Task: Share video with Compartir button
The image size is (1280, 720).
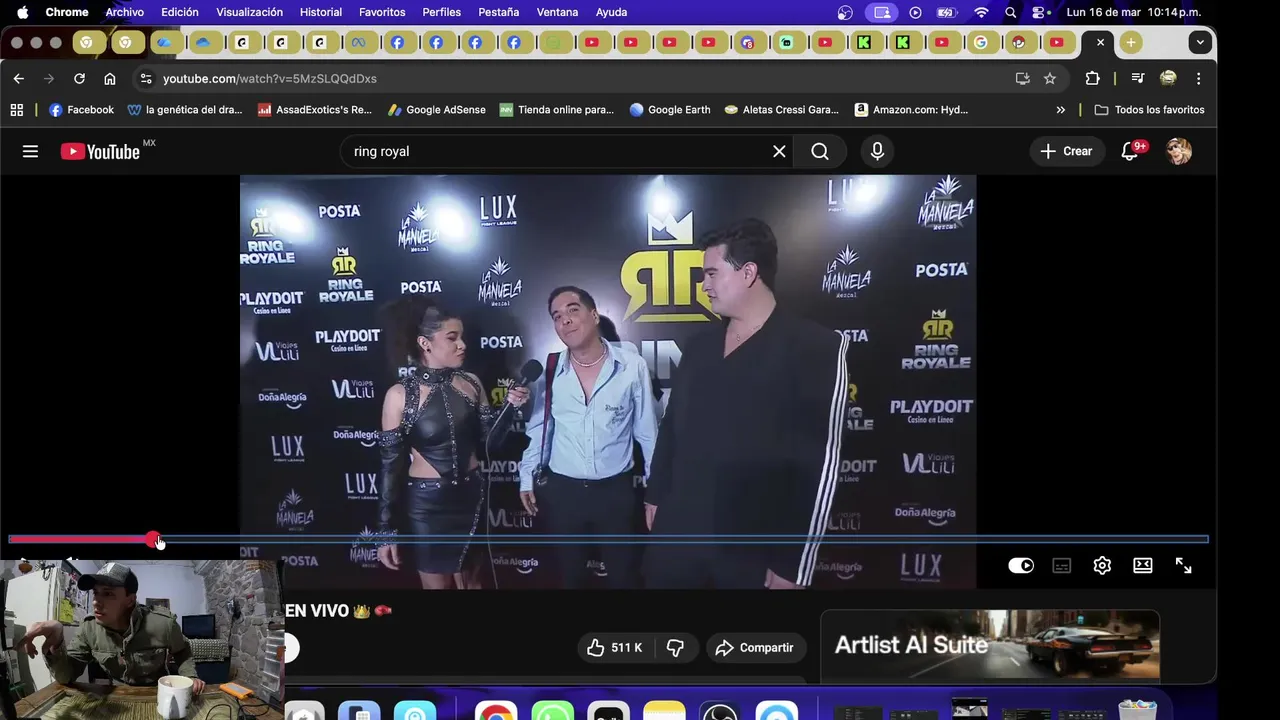Action: pyautogui.click(x=755, y=647)
